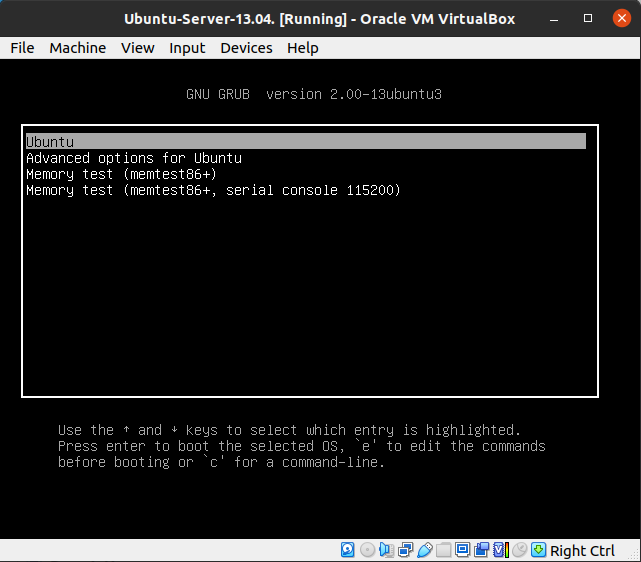The image size is (641, 562).
Task: Open the View menu
Action: click(x=138, y=48)
